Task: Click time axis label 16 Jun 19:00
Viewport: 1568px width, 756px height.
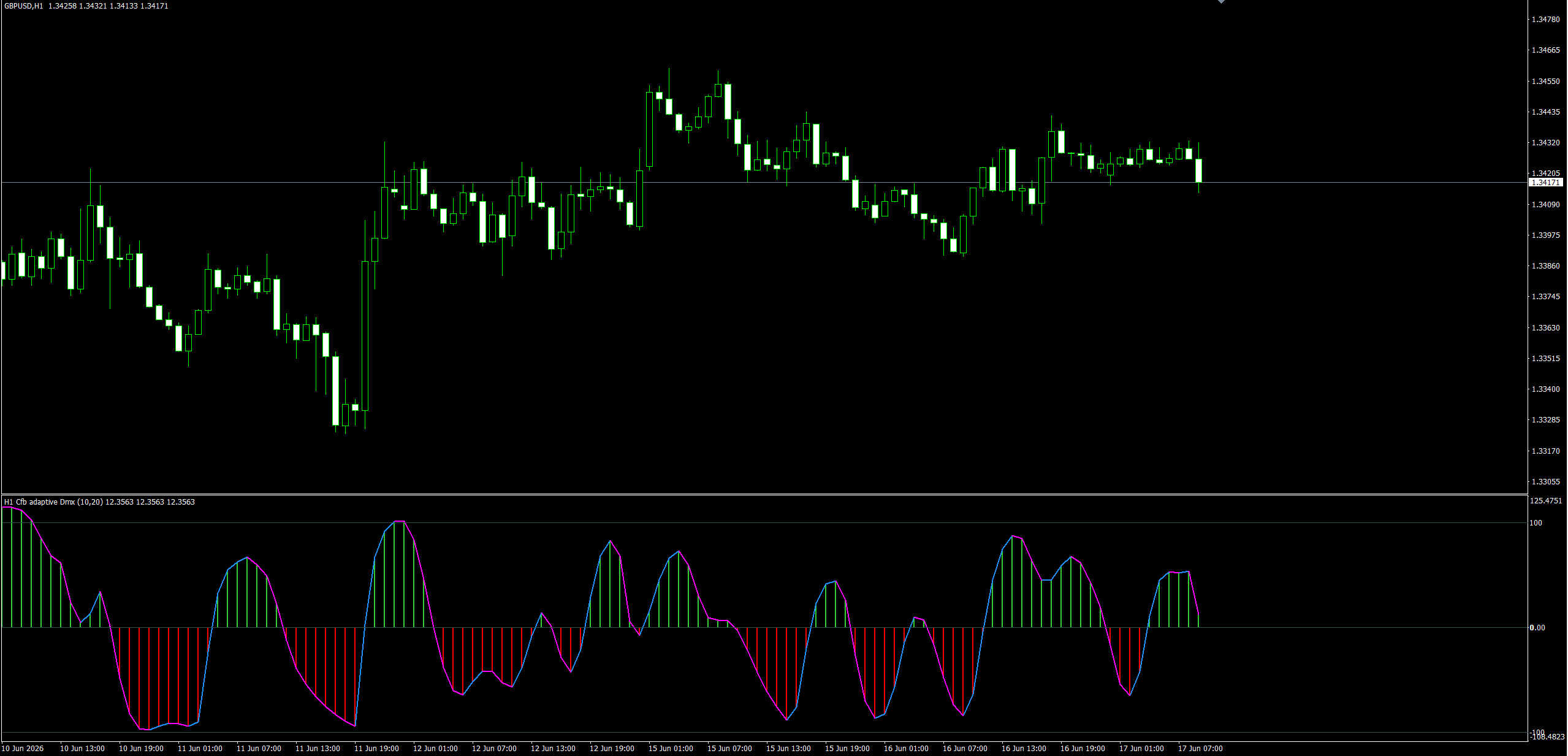Action: (1083, 749)
